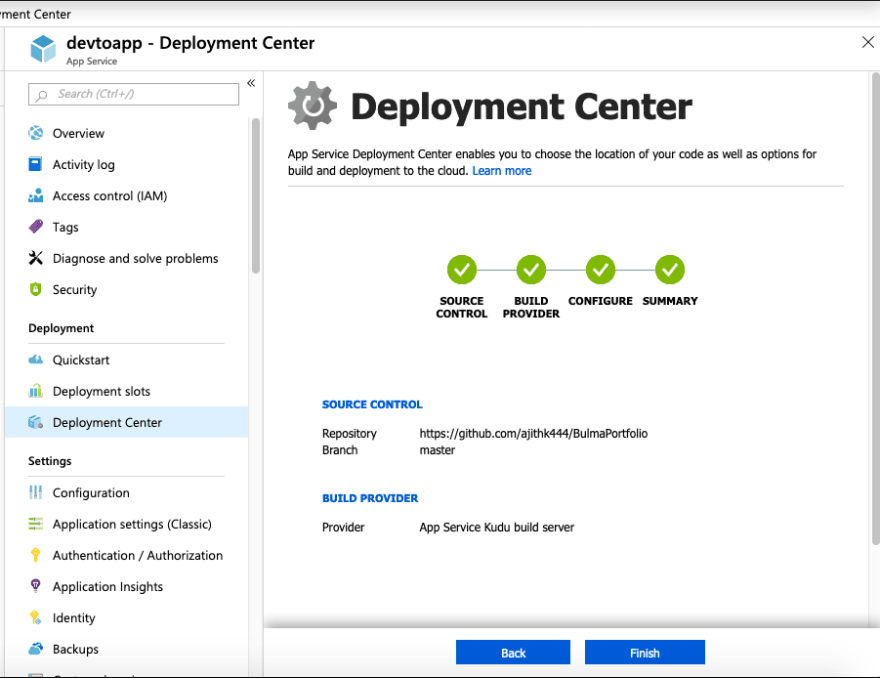Close the Deployment Center blade
The image size is (880, 678).
tap(868, 42)
